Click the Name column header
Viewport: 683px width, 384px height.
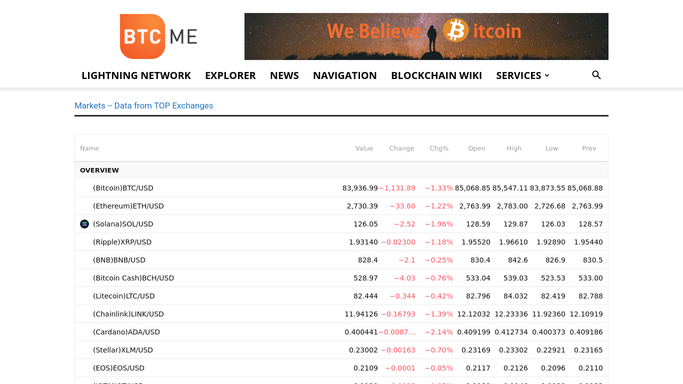click(x=89, y=148)
